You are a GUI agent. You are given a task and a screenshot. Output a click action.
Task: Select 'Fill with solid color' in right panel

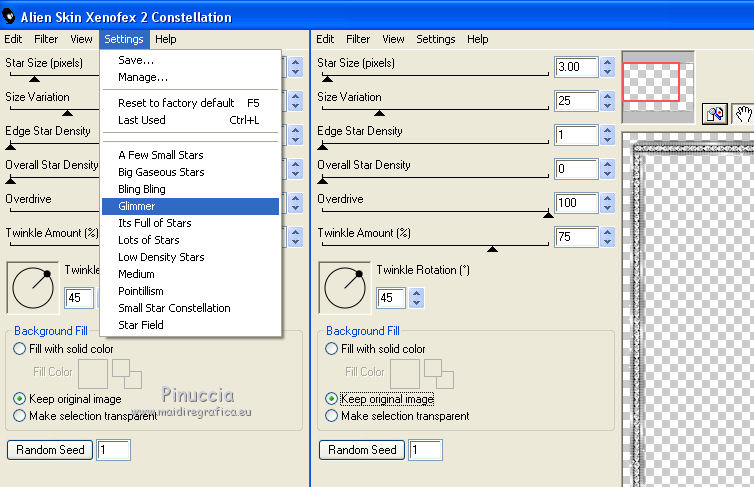tap(332, 349)
